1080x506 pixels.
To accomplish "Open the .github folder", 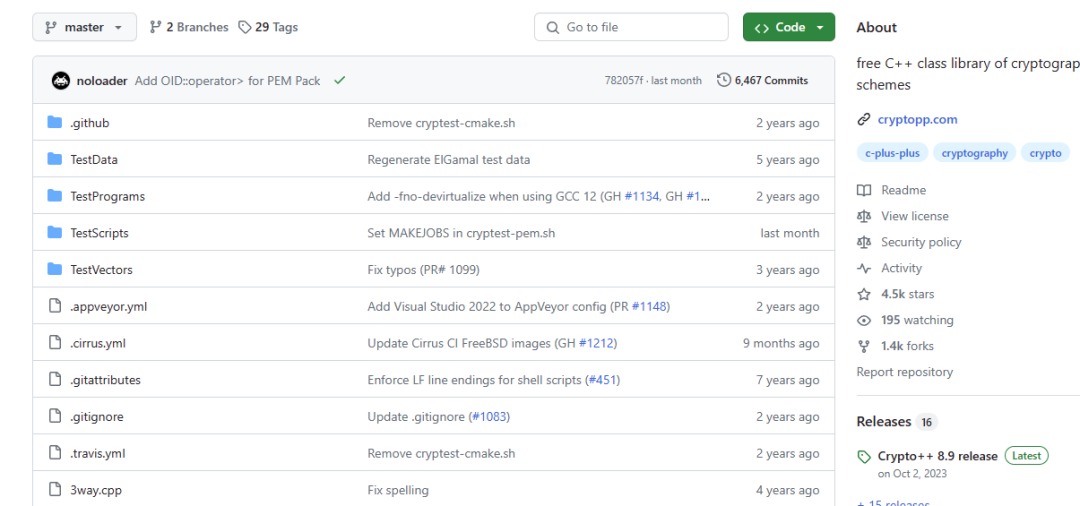I will (x=90, y=123).
